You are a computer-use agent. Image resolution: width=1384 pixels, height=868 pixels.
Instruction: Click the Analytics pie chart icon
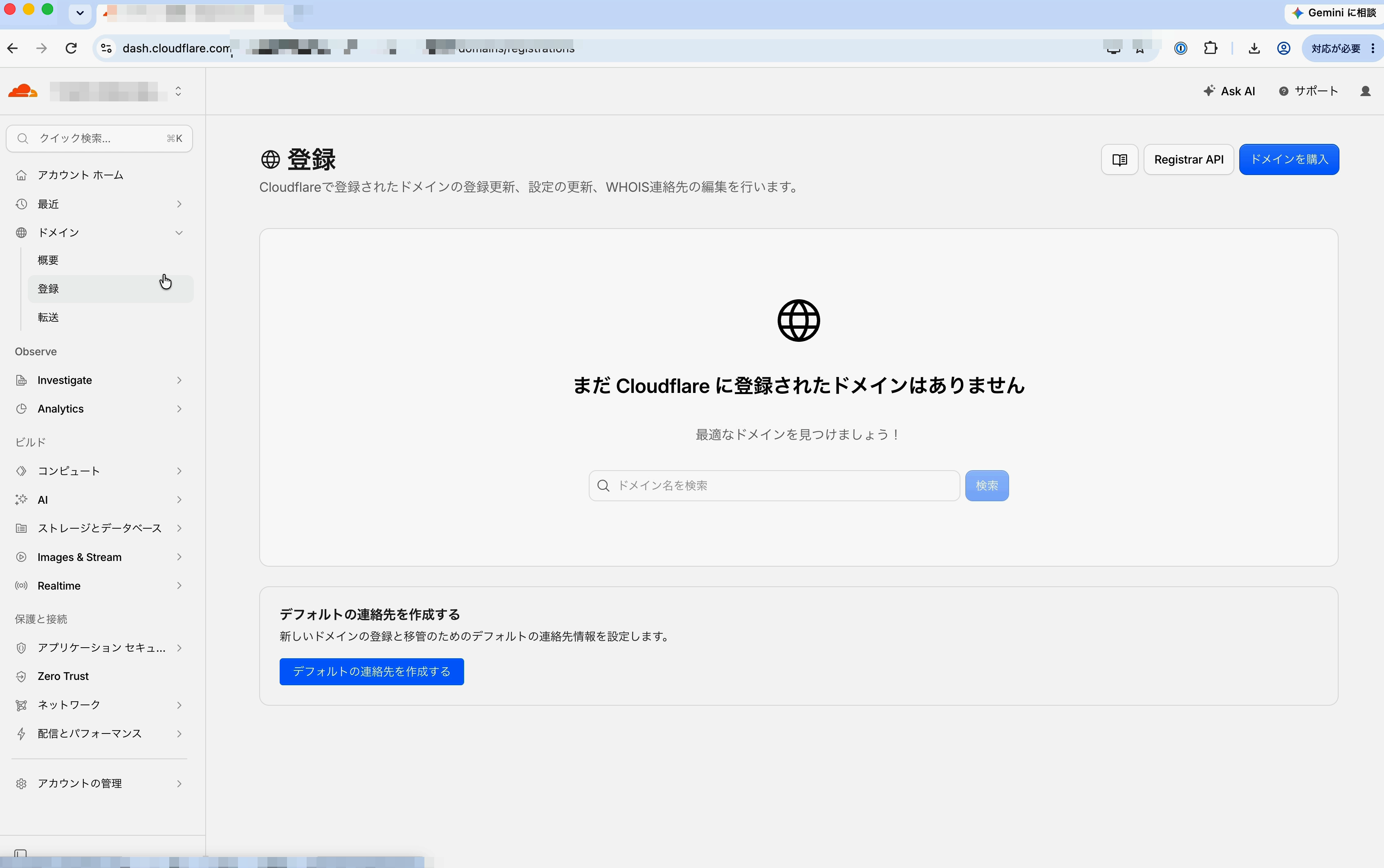(x=21, y=409)
